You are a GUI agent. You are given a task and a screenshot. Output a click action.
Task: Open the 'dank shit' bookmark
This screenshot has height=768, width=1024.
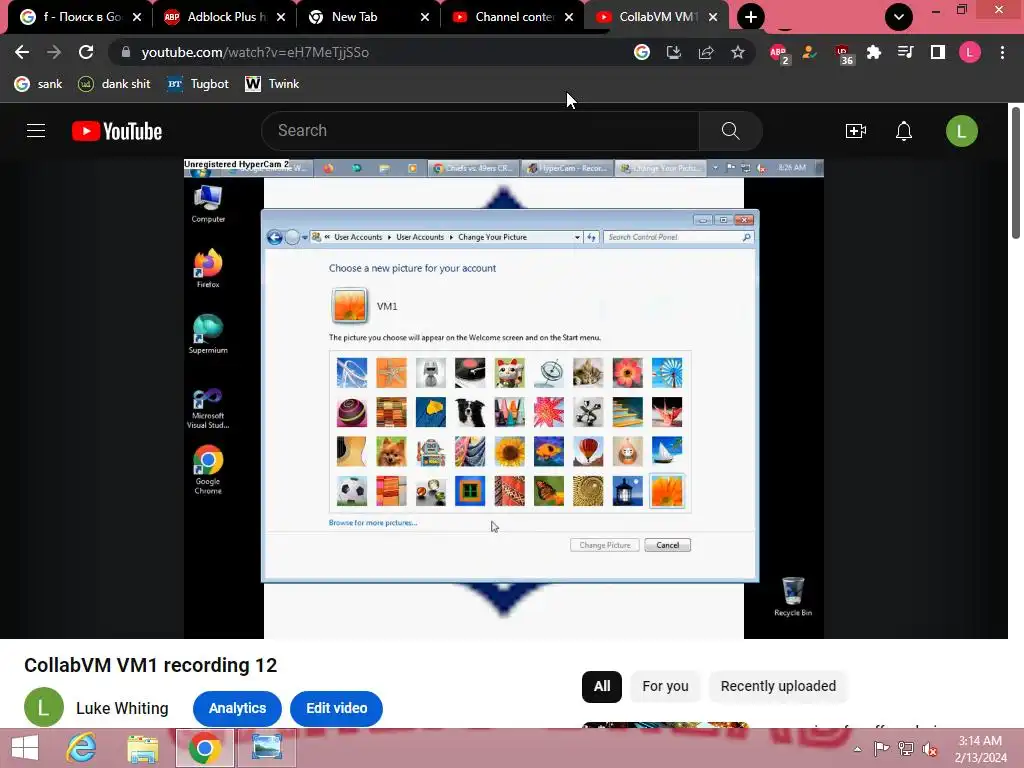114,84
